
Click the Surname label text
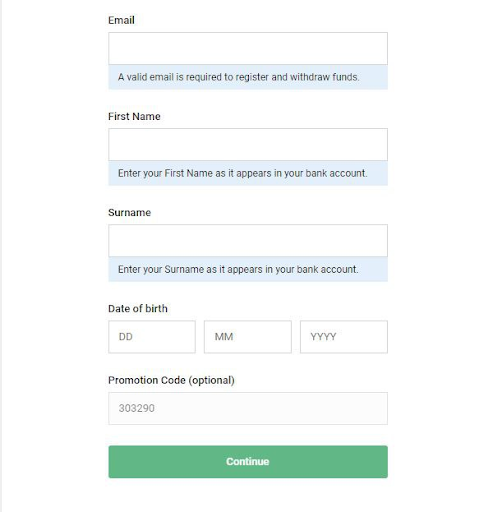pyautogui.click(x=129, y=212)
